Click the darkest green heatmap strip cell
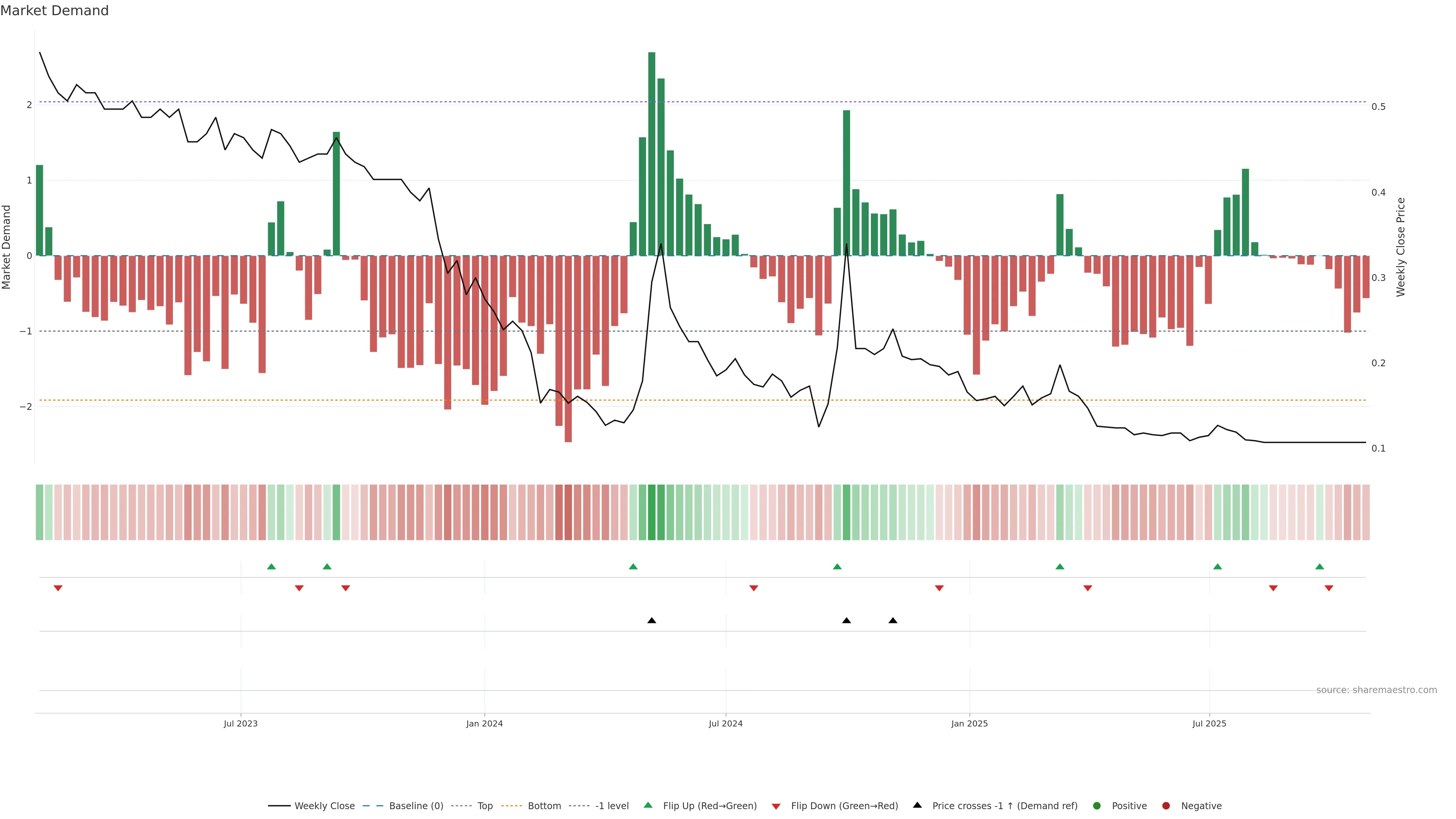Screen dimensions: 1456x819 pyautogui.click(x=652, y=512)
